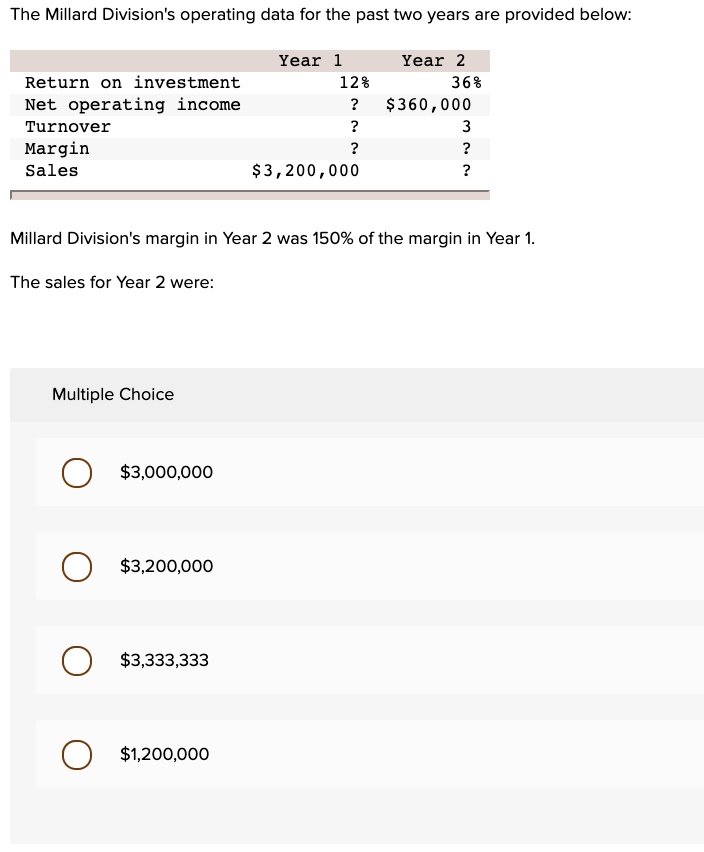Select the $3,333,333 radio button
Viewport: 704px width, 852px height.
(77, 660)
